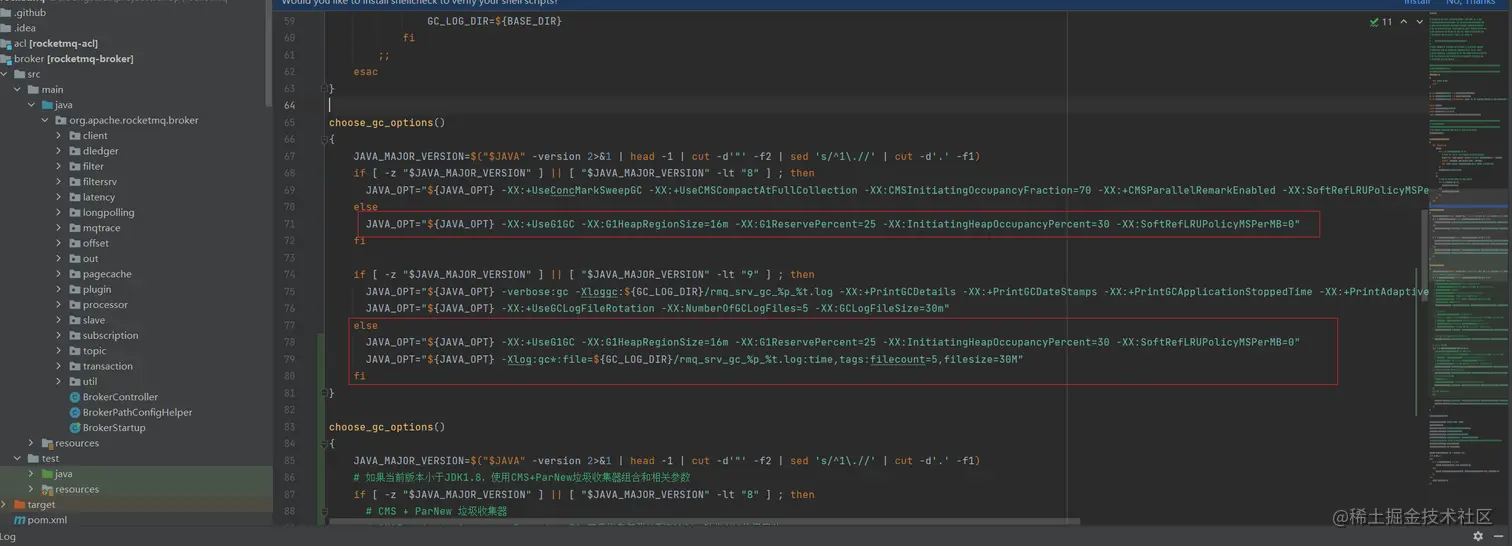Open the pom.xml file

click(47, 520)
